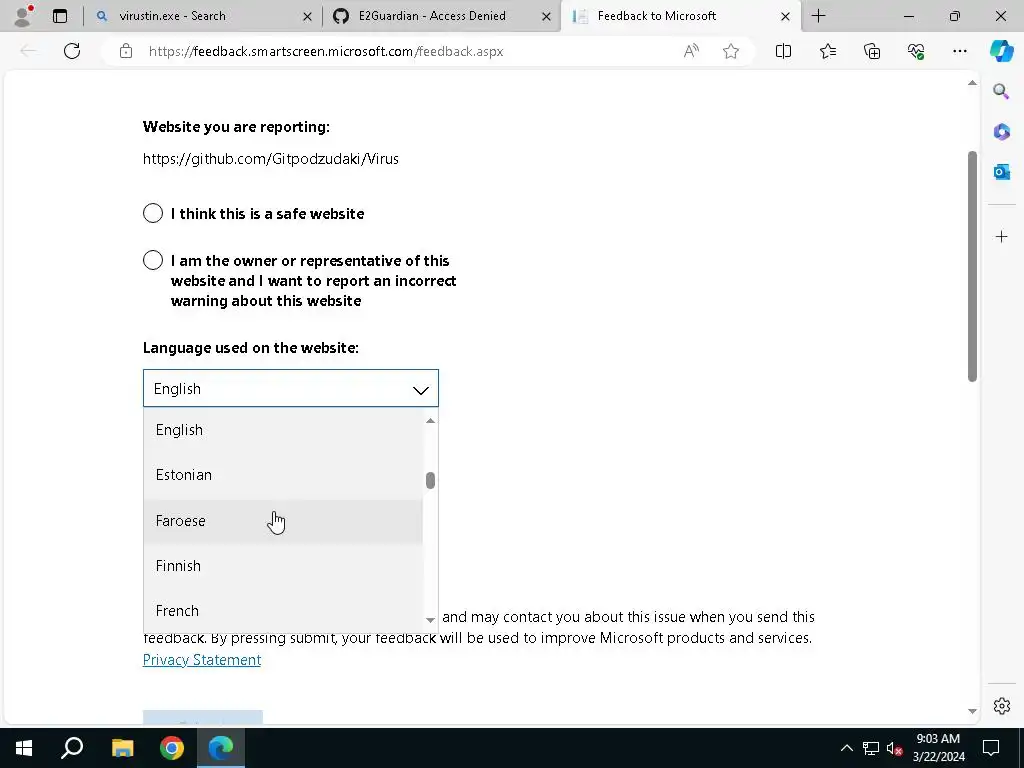Viewport: 1024px width, 768px height.
Task: Open Settings and more ellipsis menu
Action: (x=959, y=51)
